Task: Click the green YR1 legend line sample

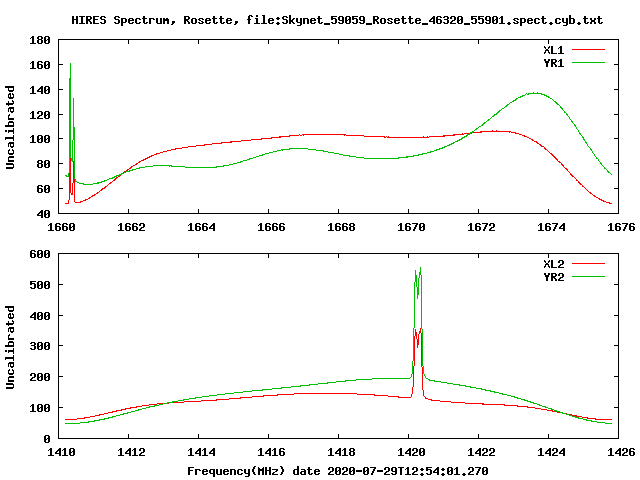Action: pyautogui.click(x=588, y=63)
